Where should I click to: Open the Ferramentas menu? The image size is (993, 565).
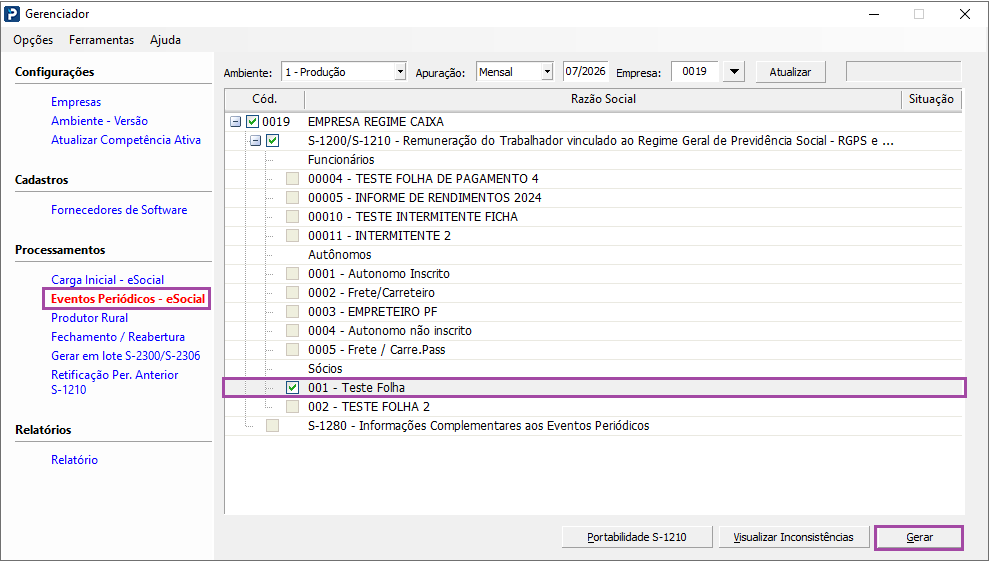tap(101, 40)
